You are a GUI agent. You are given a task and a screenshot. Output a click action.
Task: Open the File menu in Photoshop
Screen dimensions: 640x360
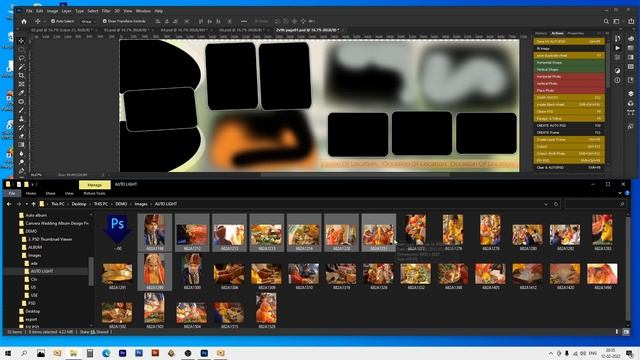point(29,11)
